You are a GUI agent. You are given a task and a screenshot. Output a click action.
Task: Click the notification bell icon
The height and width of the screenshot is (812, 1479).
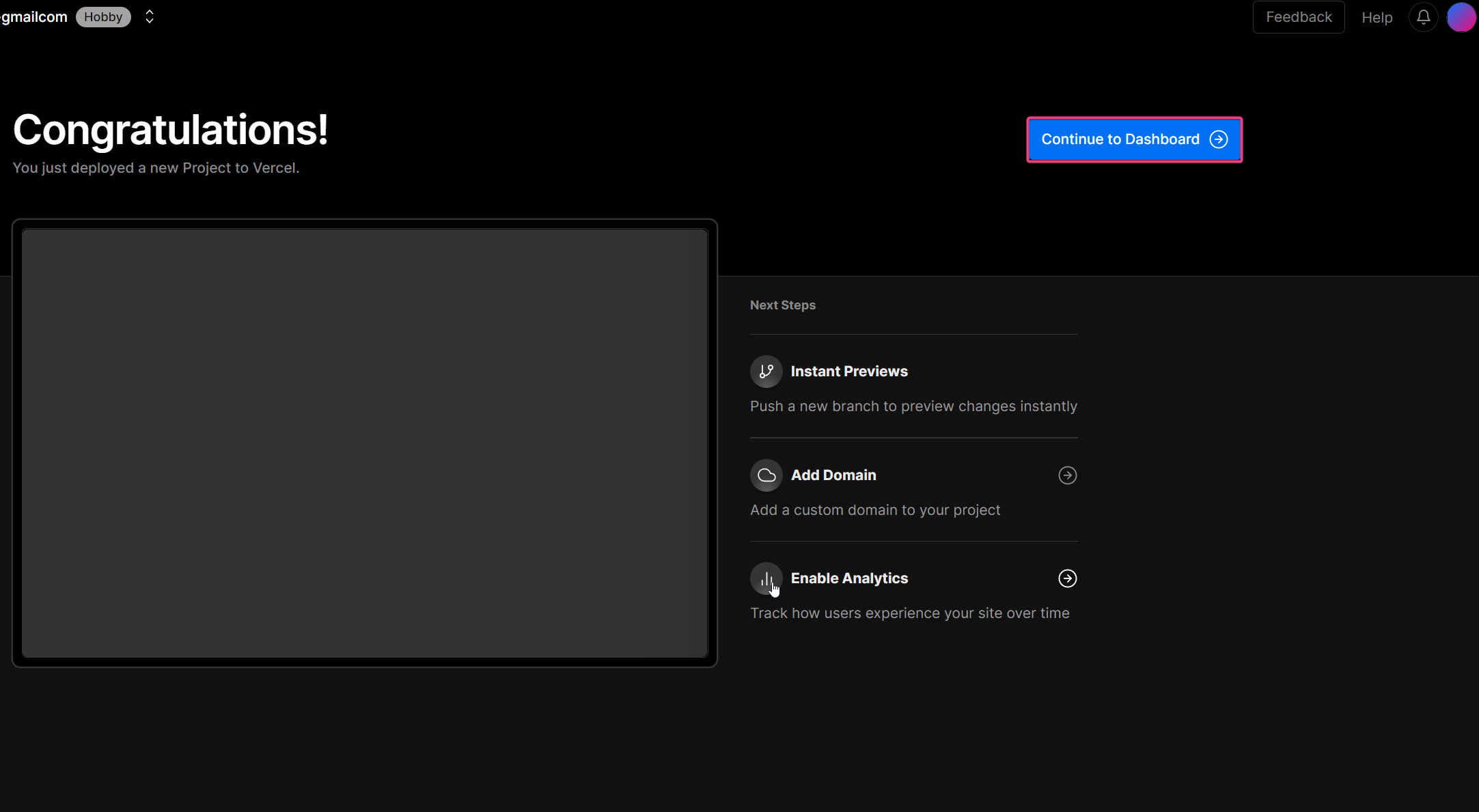[1423, 17]
